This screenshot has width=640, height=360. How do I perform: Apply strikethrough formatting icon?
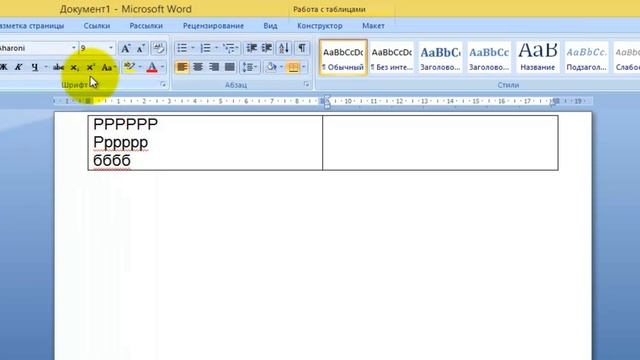[58, 67]
